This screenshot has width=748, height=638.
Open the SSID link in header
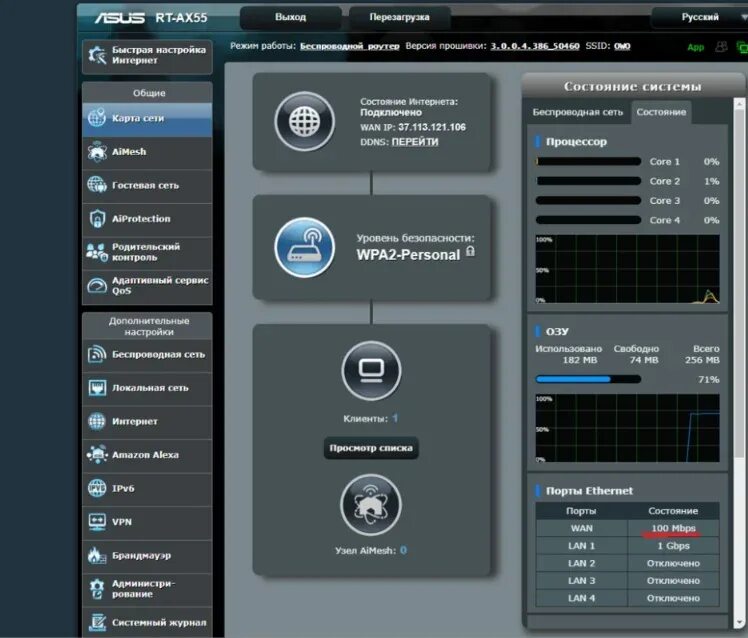tap(622, 46)
